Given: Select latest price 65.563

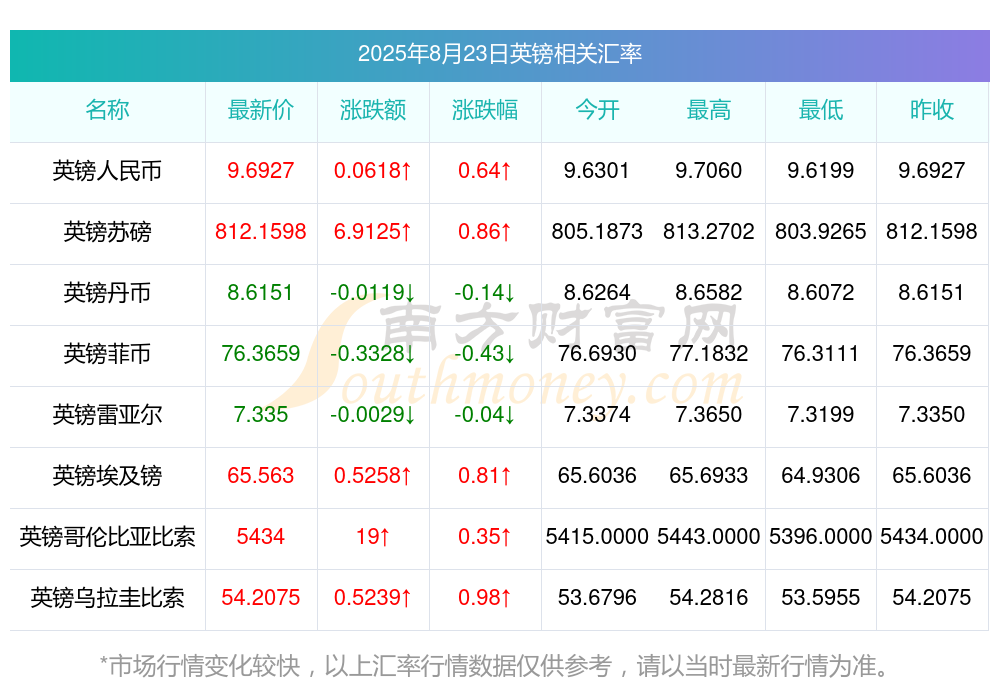Looking at the screenshot, I should pyautogui.click(x=261, y=476).
